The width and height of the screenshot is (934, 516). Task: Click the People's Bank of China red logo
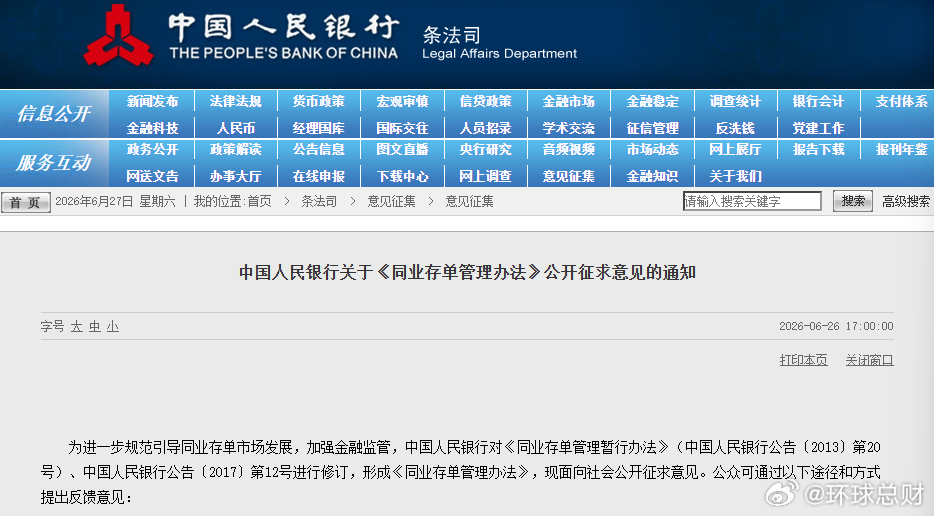(118, 35)
